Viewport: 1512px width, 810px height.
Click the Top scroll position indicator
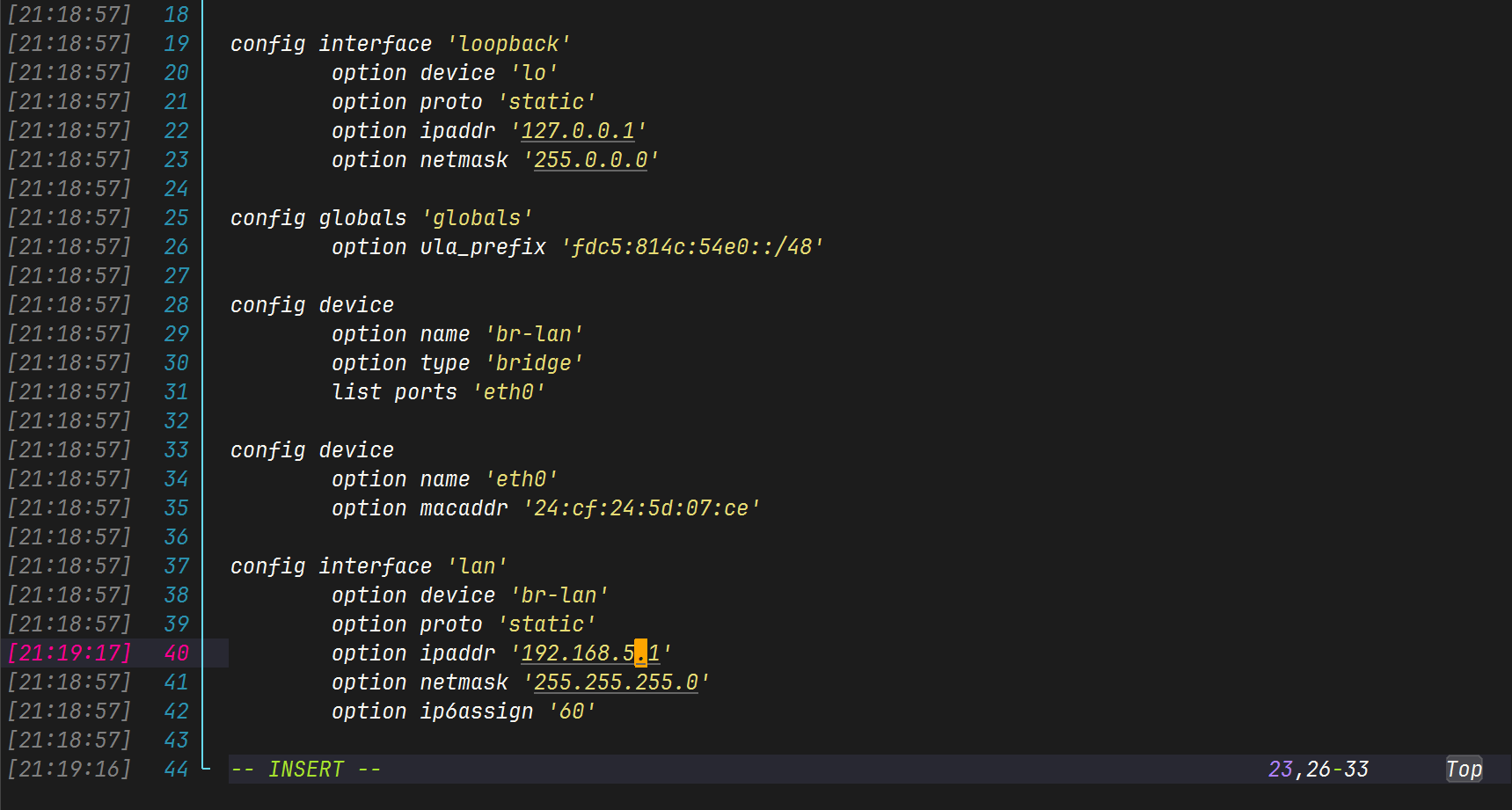point(1464,770)
